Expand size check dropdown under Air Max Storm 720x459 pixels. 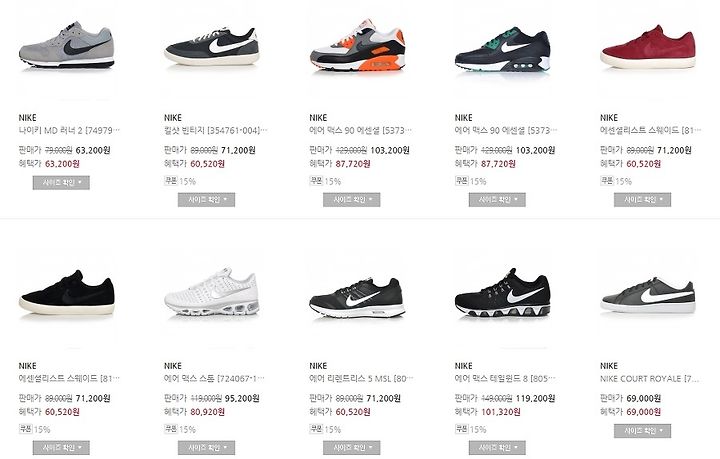207,448
